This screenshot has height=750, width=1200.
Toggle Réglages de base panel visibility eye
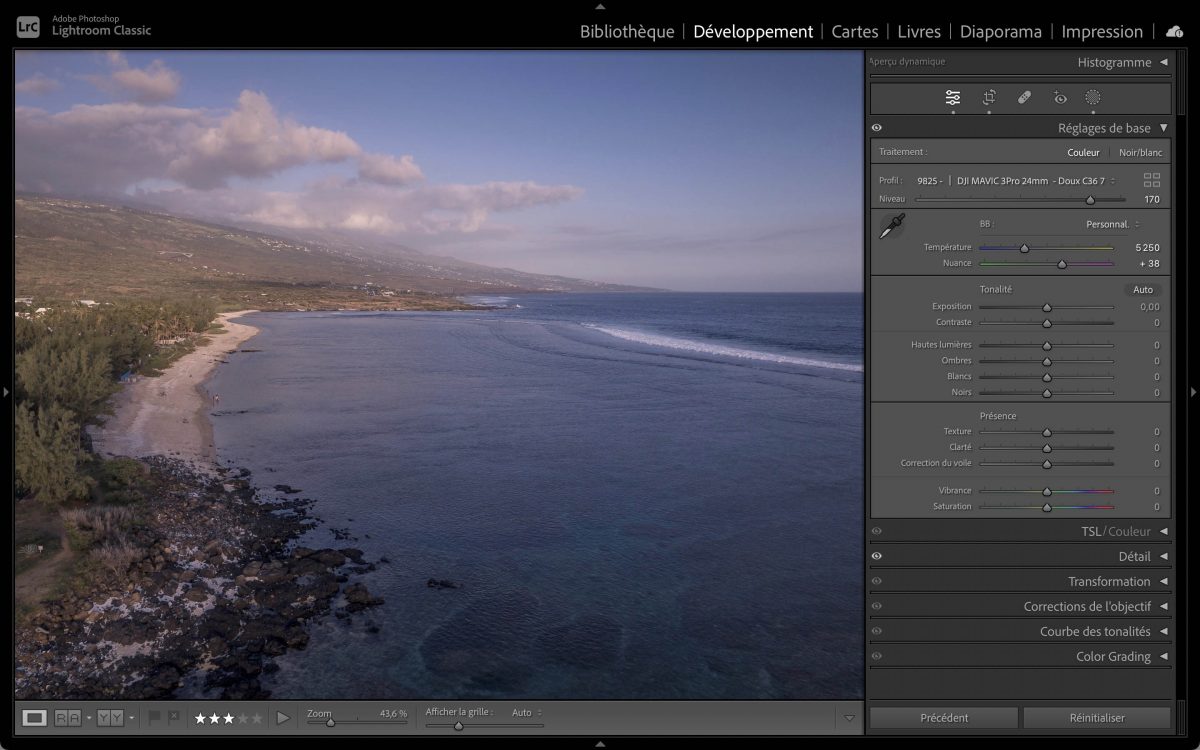(877, 128)
